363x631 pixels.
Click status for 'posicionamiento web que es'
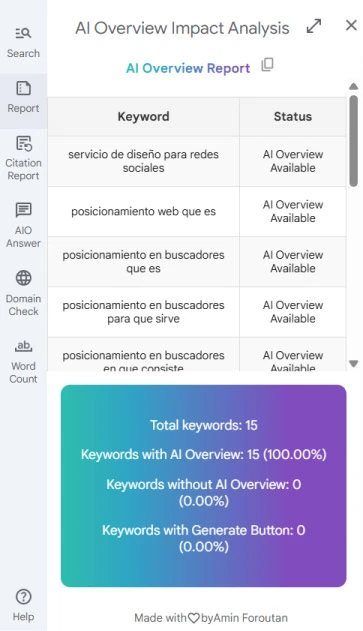coord(293,211)
